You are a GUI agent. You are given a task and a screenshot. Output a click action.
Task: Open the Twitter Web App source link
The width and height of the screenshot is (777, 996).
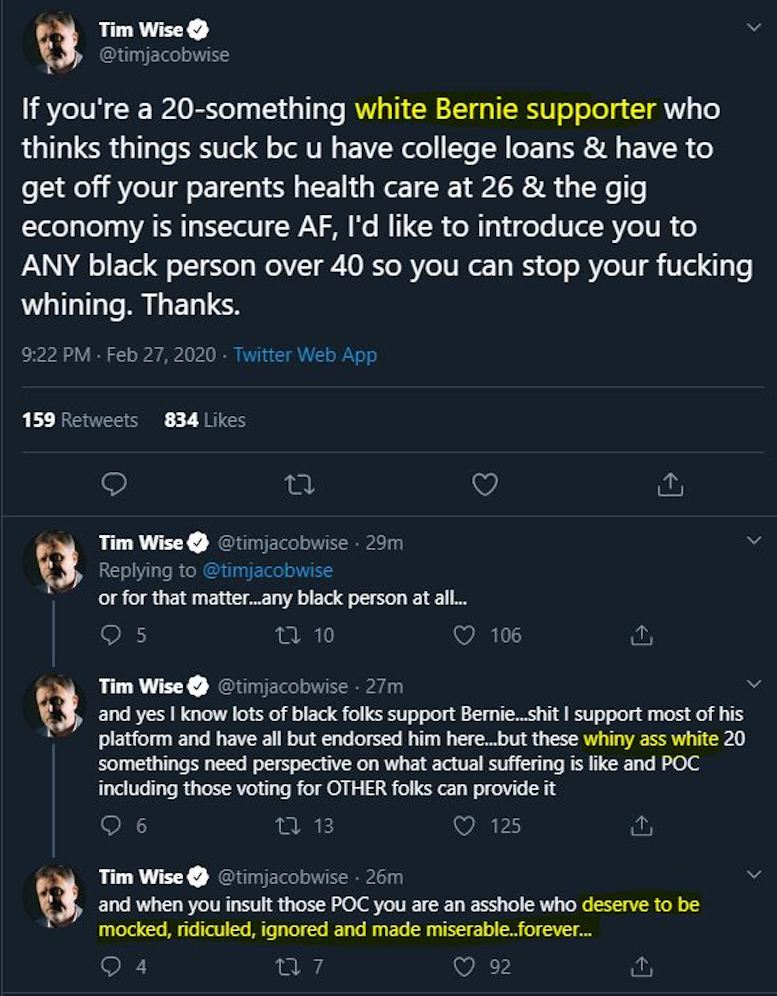pos(305,355)
